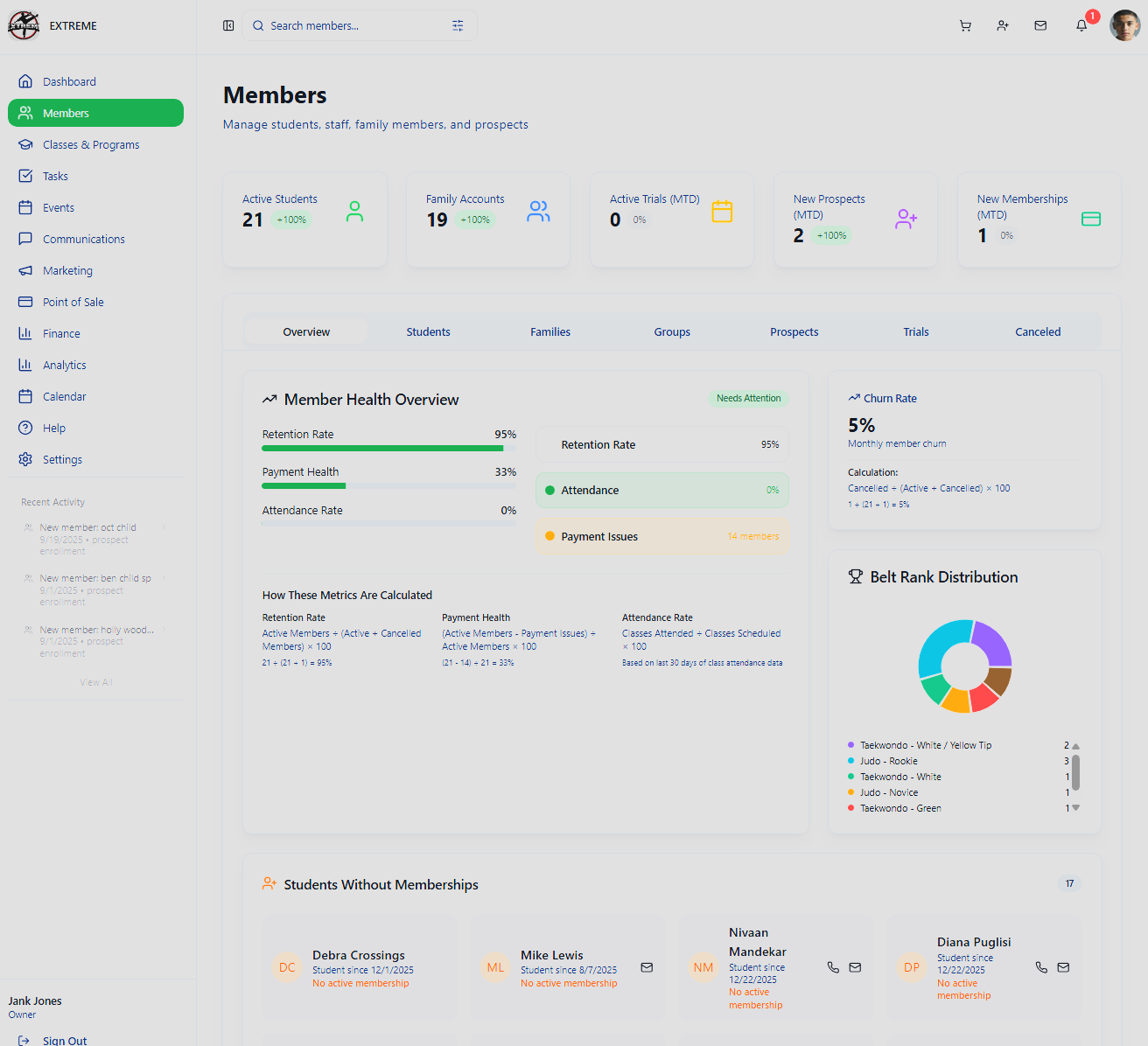This screenshot has height=1046, width=1148.
Task: Click the belt rank donut chart
Action: 965,666
